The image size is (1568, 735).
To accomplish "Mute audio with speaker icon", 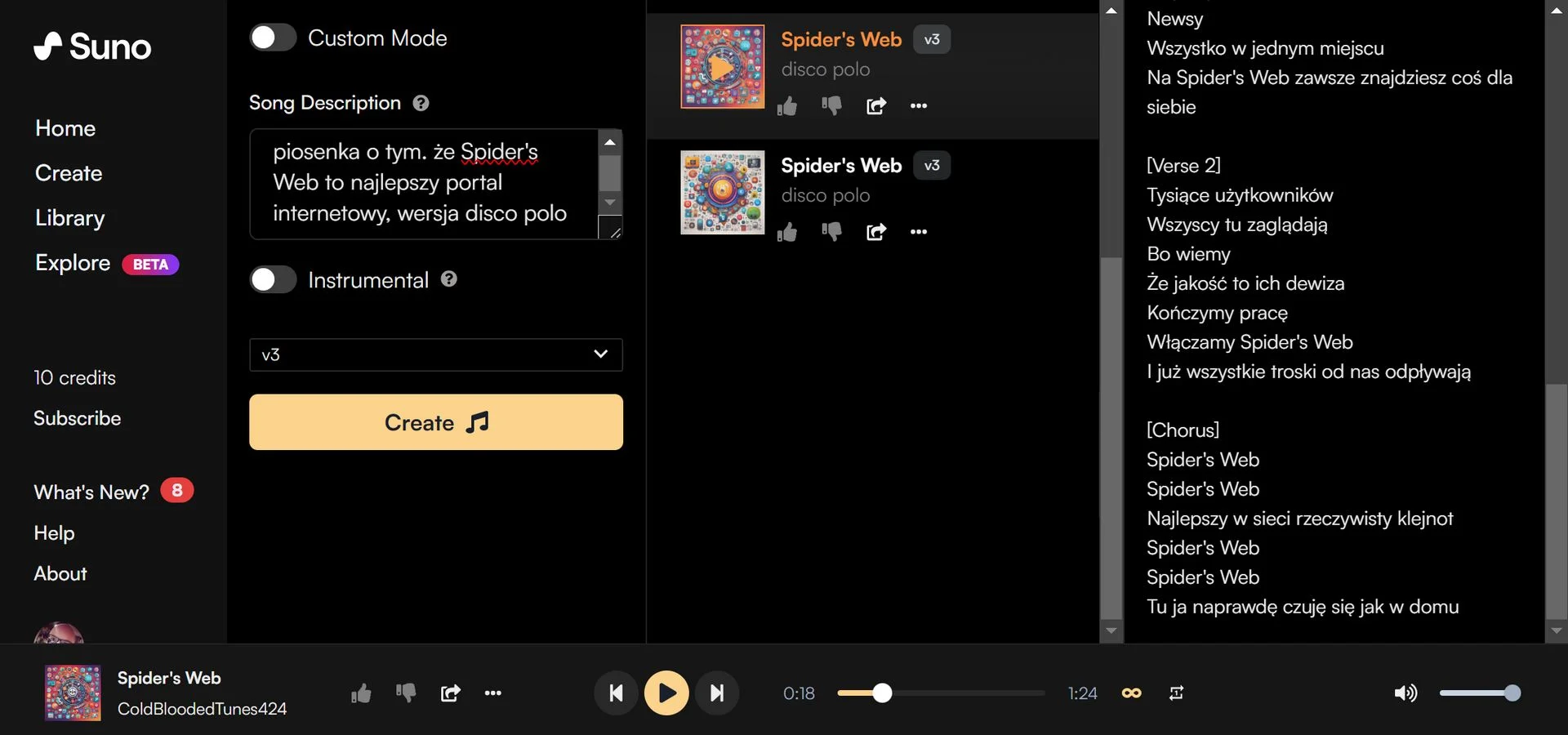I will 1405,693.
